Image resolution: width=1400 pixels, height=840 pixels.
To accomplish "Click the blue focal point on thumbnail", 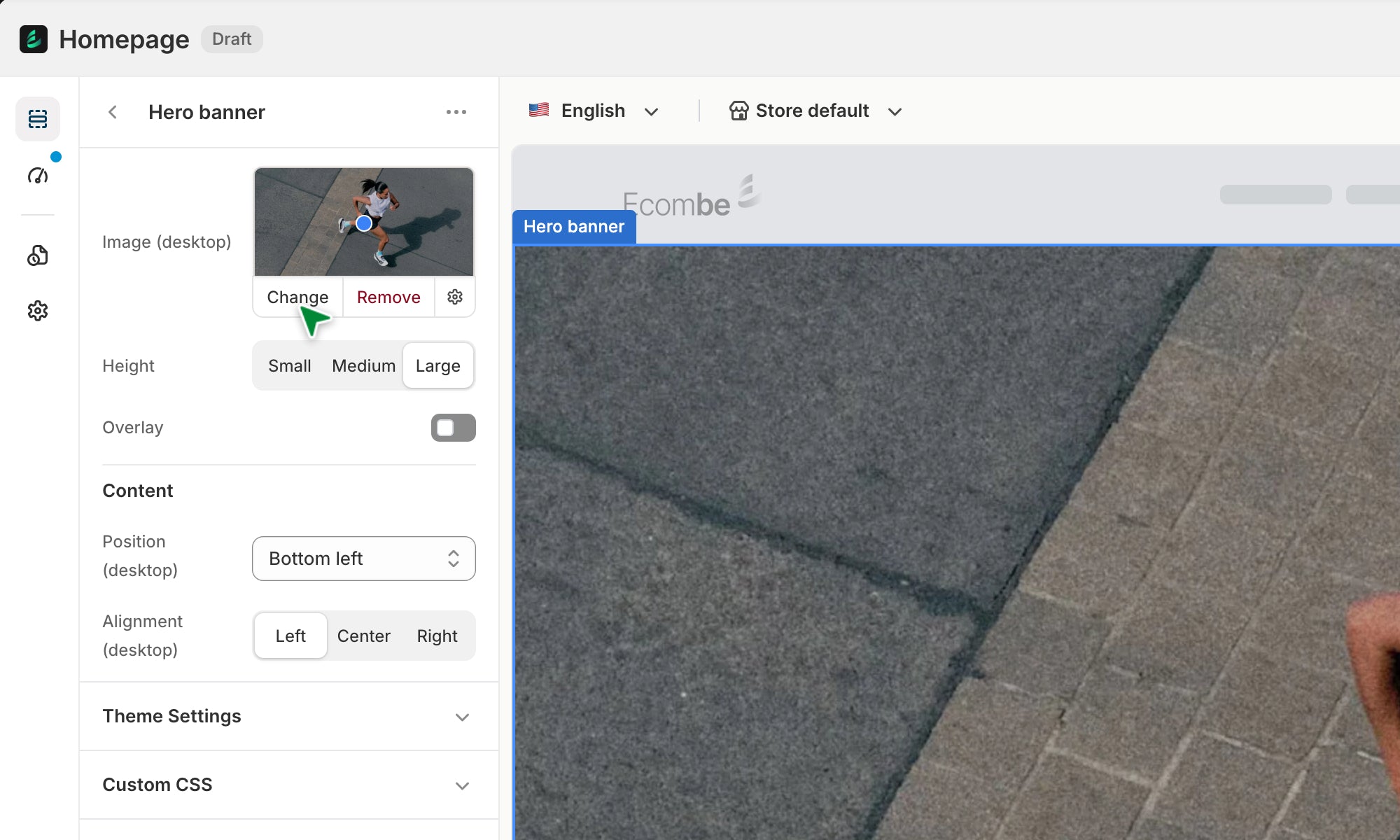I will 363,223.
